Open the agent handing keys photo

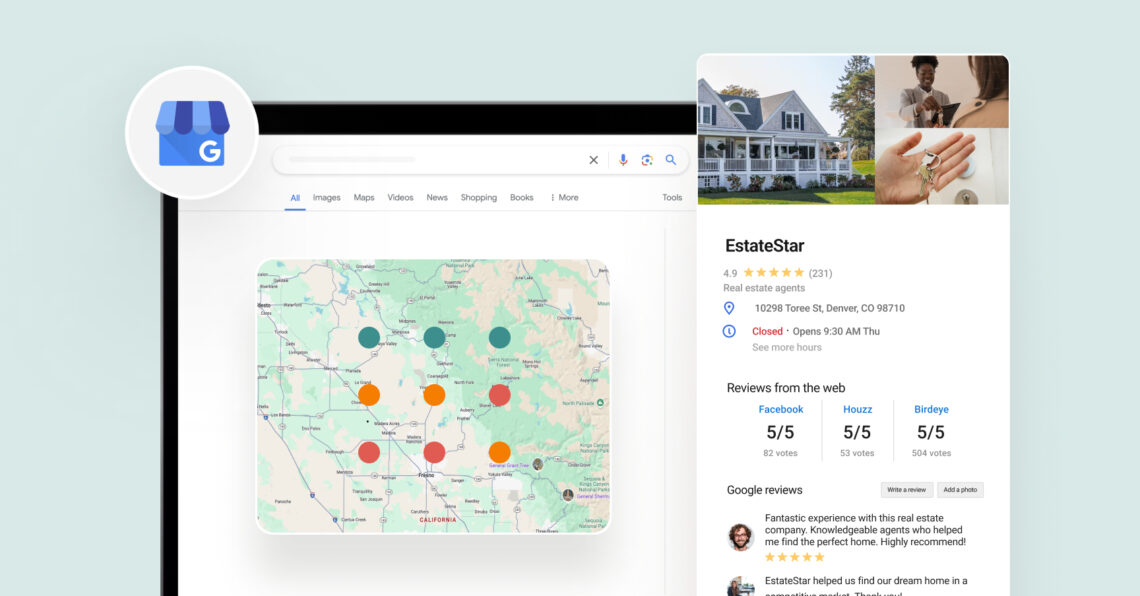click(942, 92)
